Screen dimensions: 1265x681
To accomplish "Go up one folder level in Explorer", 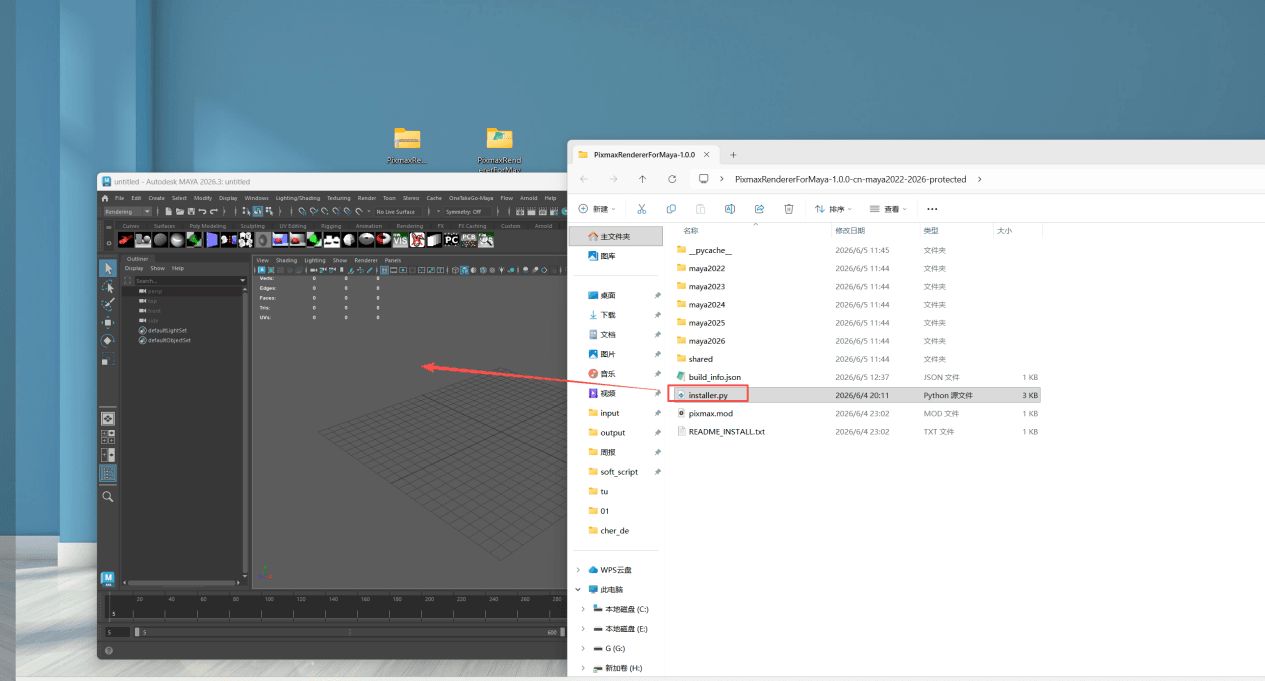I will click(642, 179).
